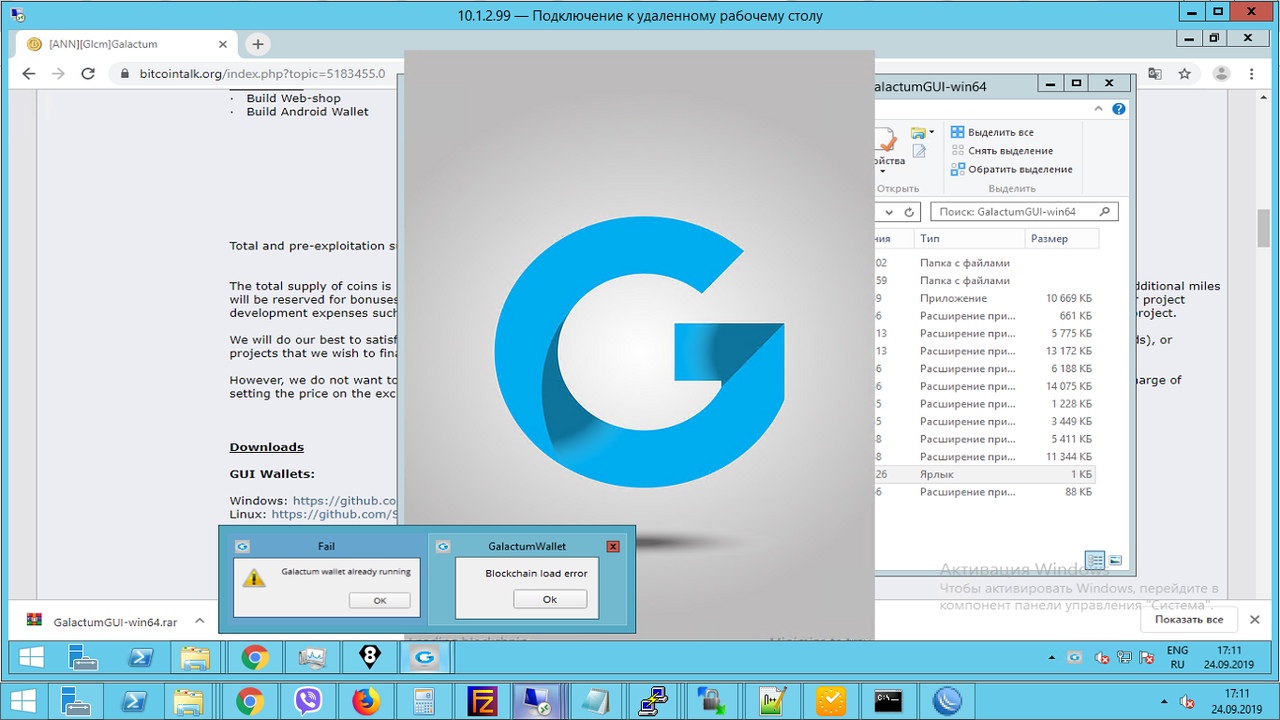Viewport: 1280px width, 720px height.
Task: Select the 14 075 КБ file row
Action: point(985,386)
